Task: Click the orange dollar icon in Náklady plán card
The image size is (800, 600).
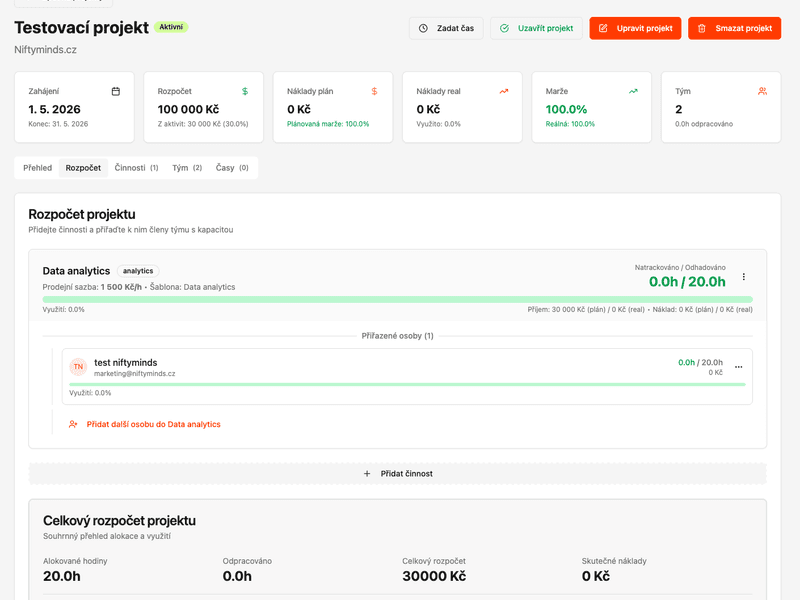Action: [374, 91]
